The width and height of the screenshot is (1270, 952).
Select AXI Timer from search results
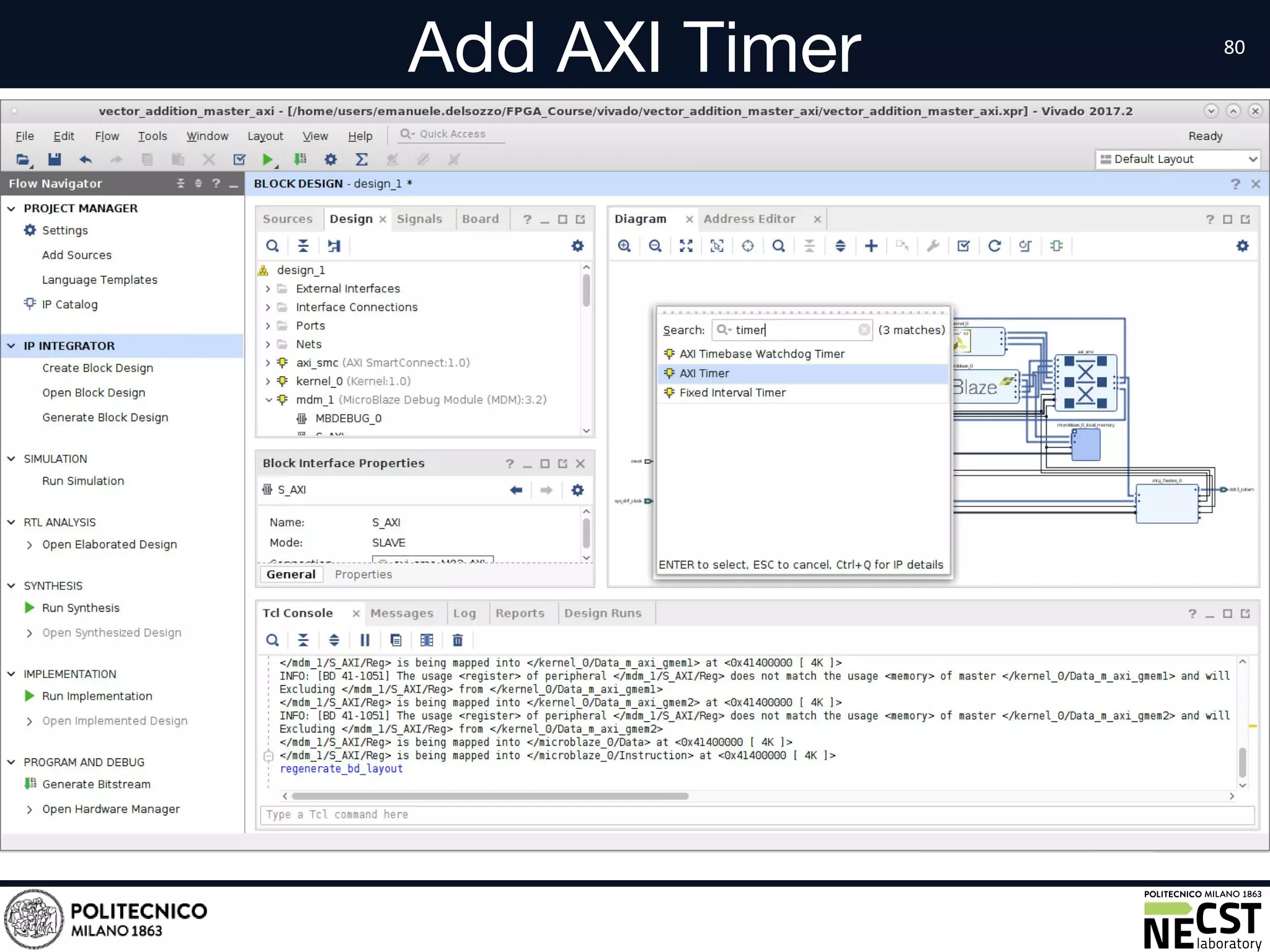(802, 373)
